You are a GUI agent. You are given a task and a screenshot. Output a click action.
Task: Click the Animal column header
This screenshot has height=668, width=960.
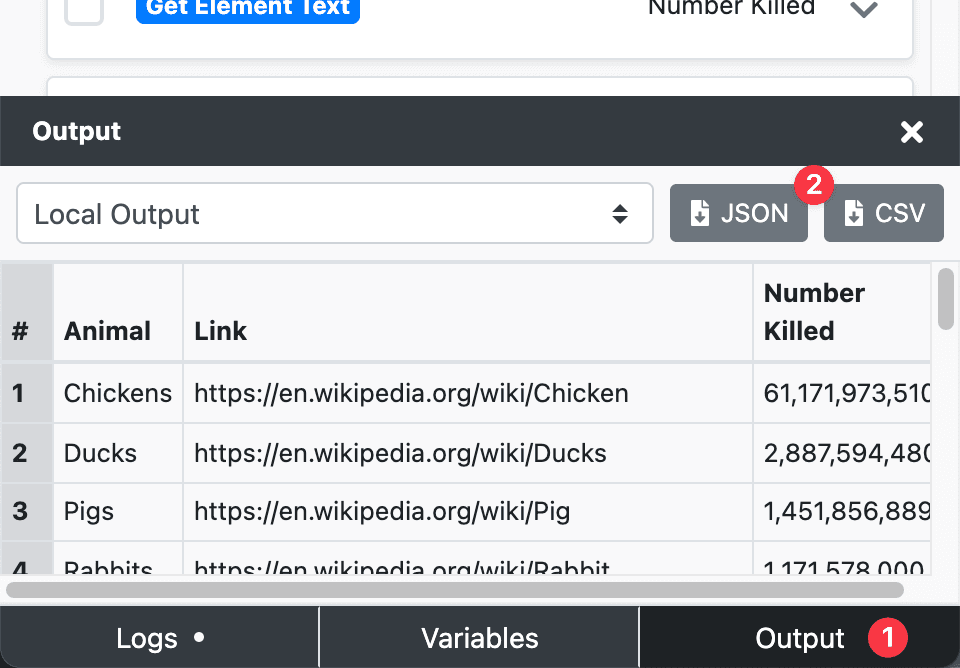[108, 331]
